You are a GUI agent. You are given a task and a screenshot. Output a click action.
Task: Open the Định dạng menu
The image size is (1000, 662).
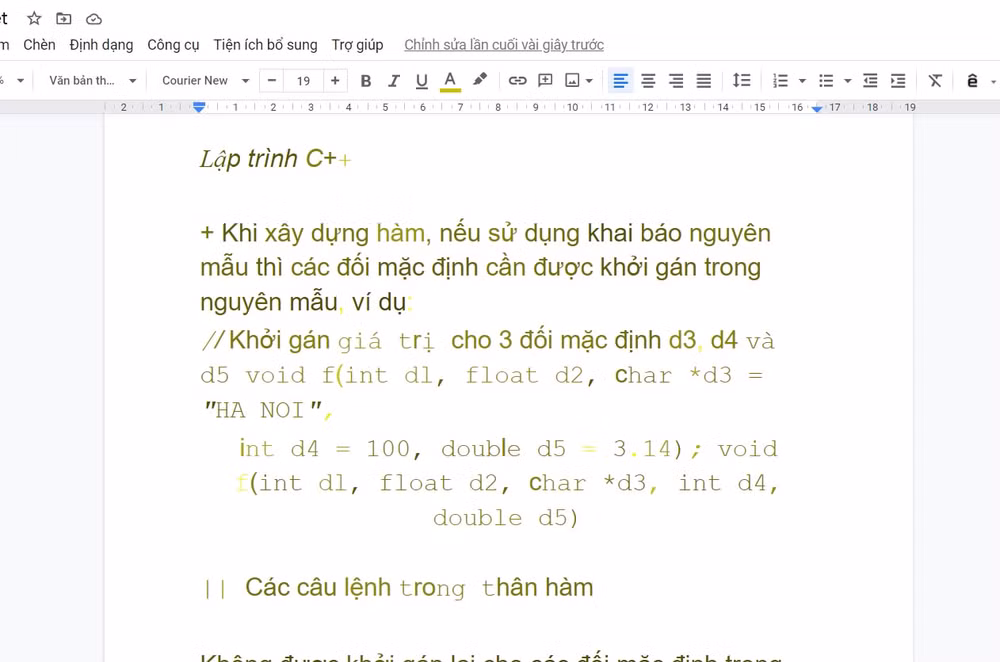click(101, 45)
